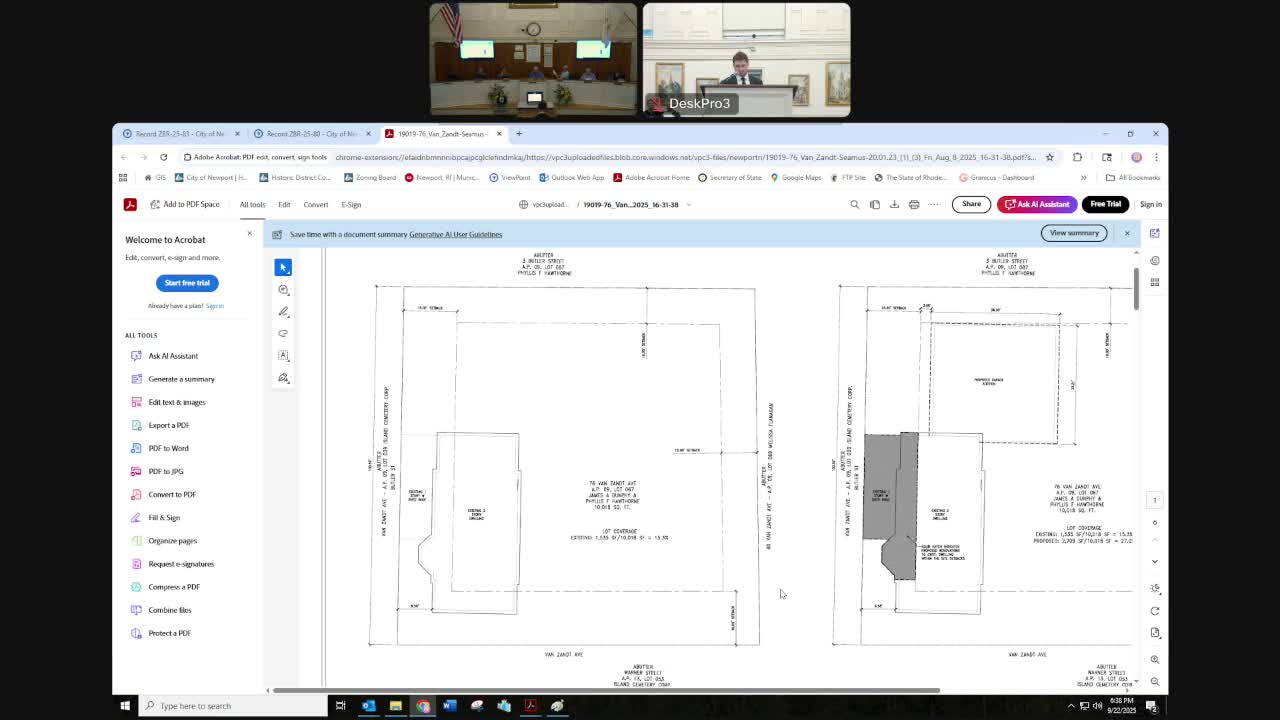Open File Explorer from the taskbar
The width and height of the screenshot is (1280, 720).
[x=395, y=706]
